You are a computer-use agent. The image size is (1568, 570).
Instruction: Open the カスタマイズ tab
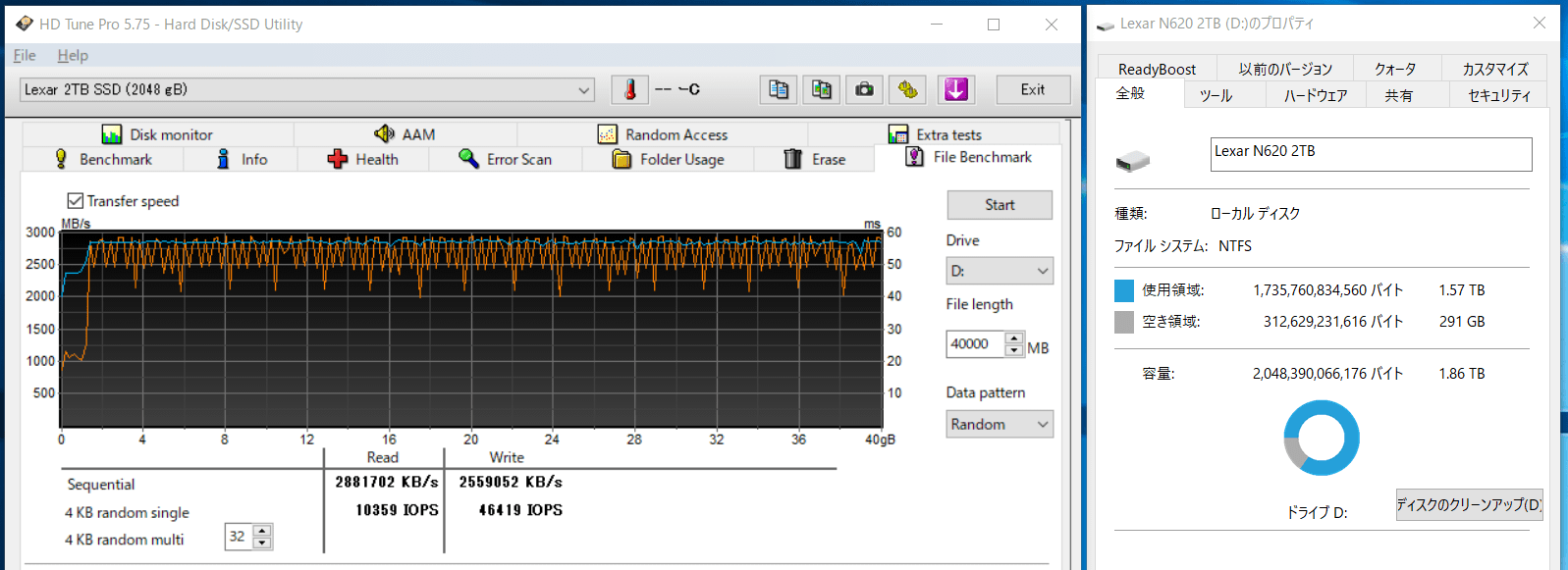(1495, 69)
